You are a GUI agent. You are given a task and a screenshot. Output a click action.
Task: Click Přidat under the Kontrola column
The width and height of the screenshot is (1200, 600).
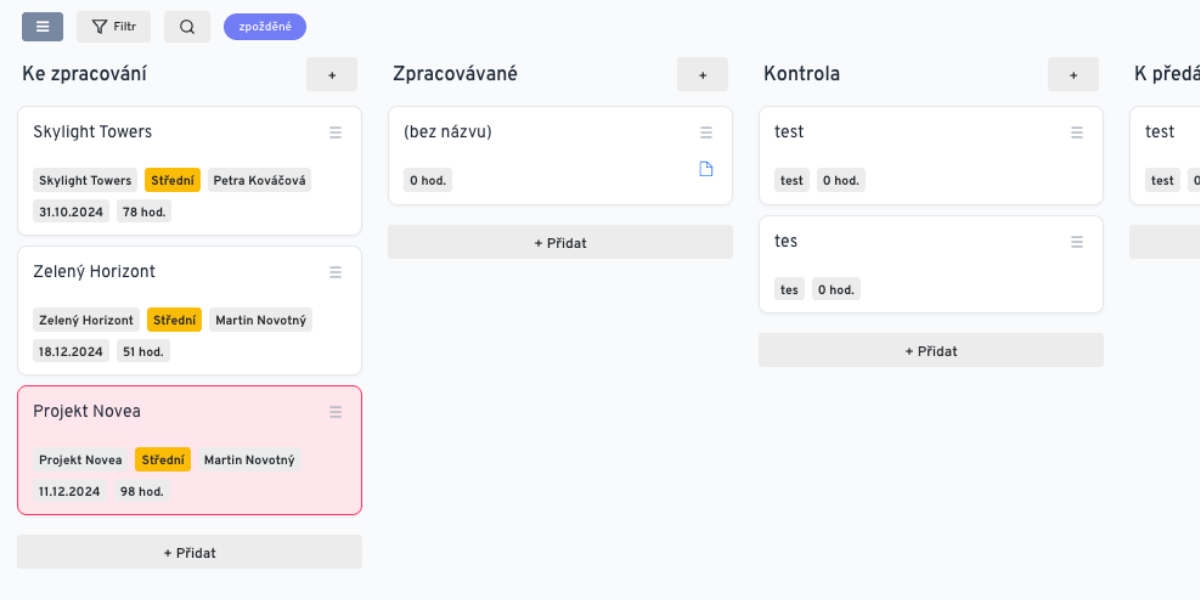click(930, 350)
